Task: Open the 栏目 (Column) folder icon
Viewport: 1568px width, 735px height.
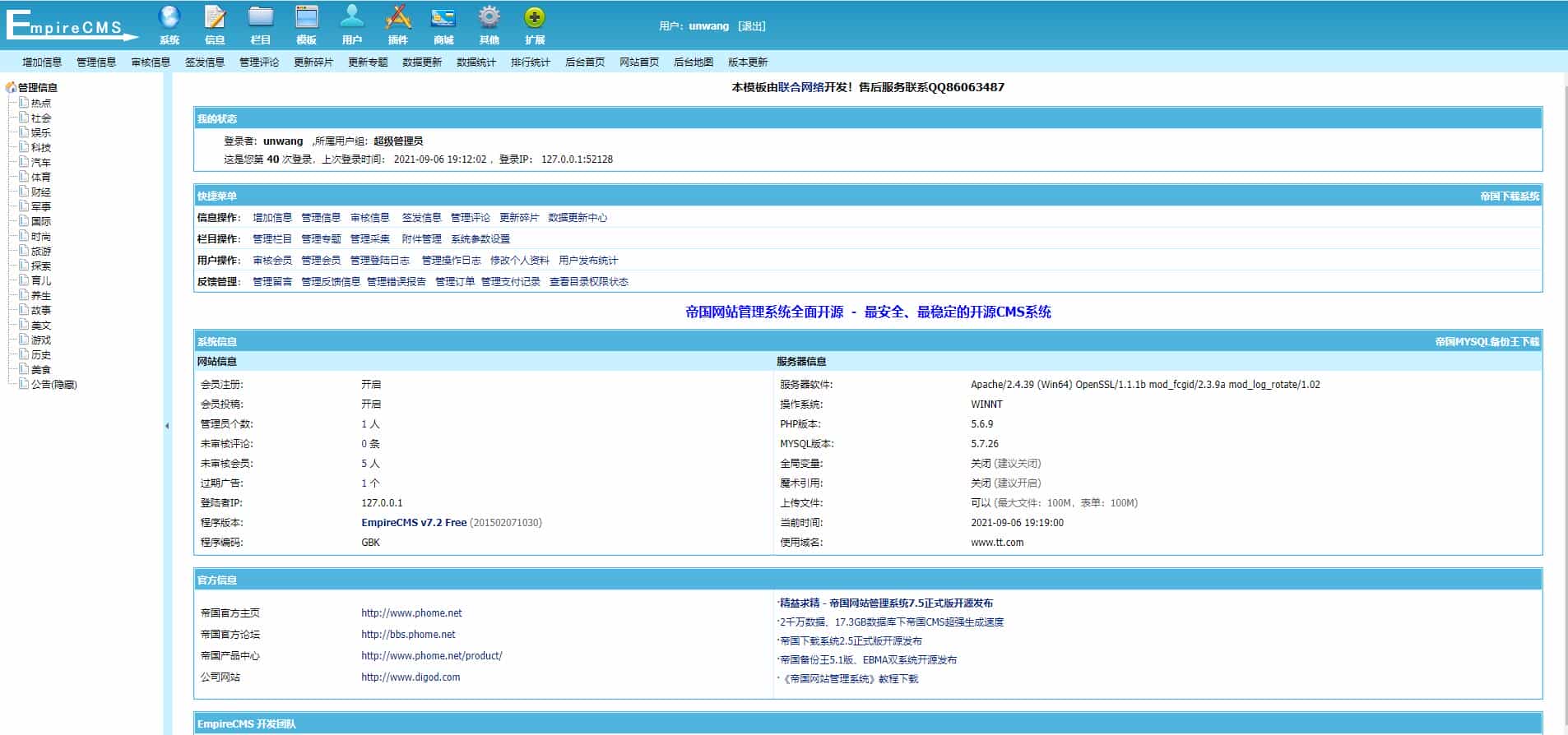Action: click(261, 17)
